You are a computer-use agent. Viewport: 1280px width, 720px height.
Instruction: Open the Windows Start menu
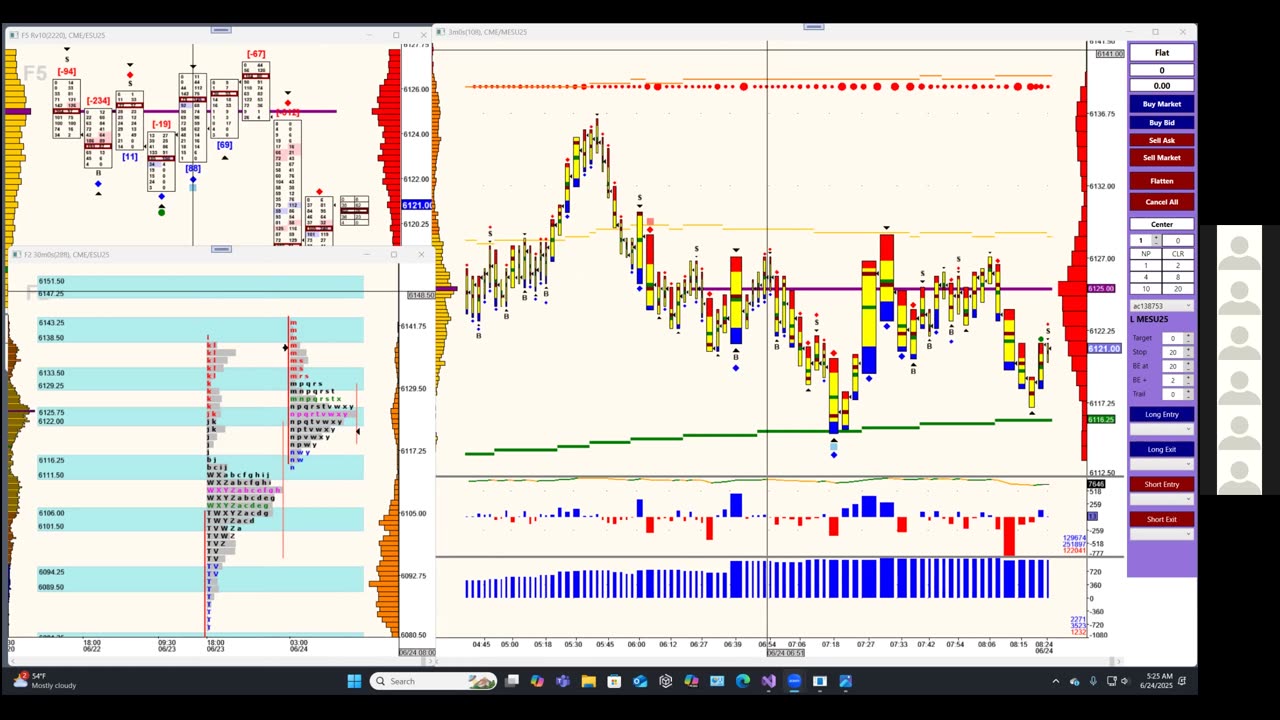(x=354, y=681)
